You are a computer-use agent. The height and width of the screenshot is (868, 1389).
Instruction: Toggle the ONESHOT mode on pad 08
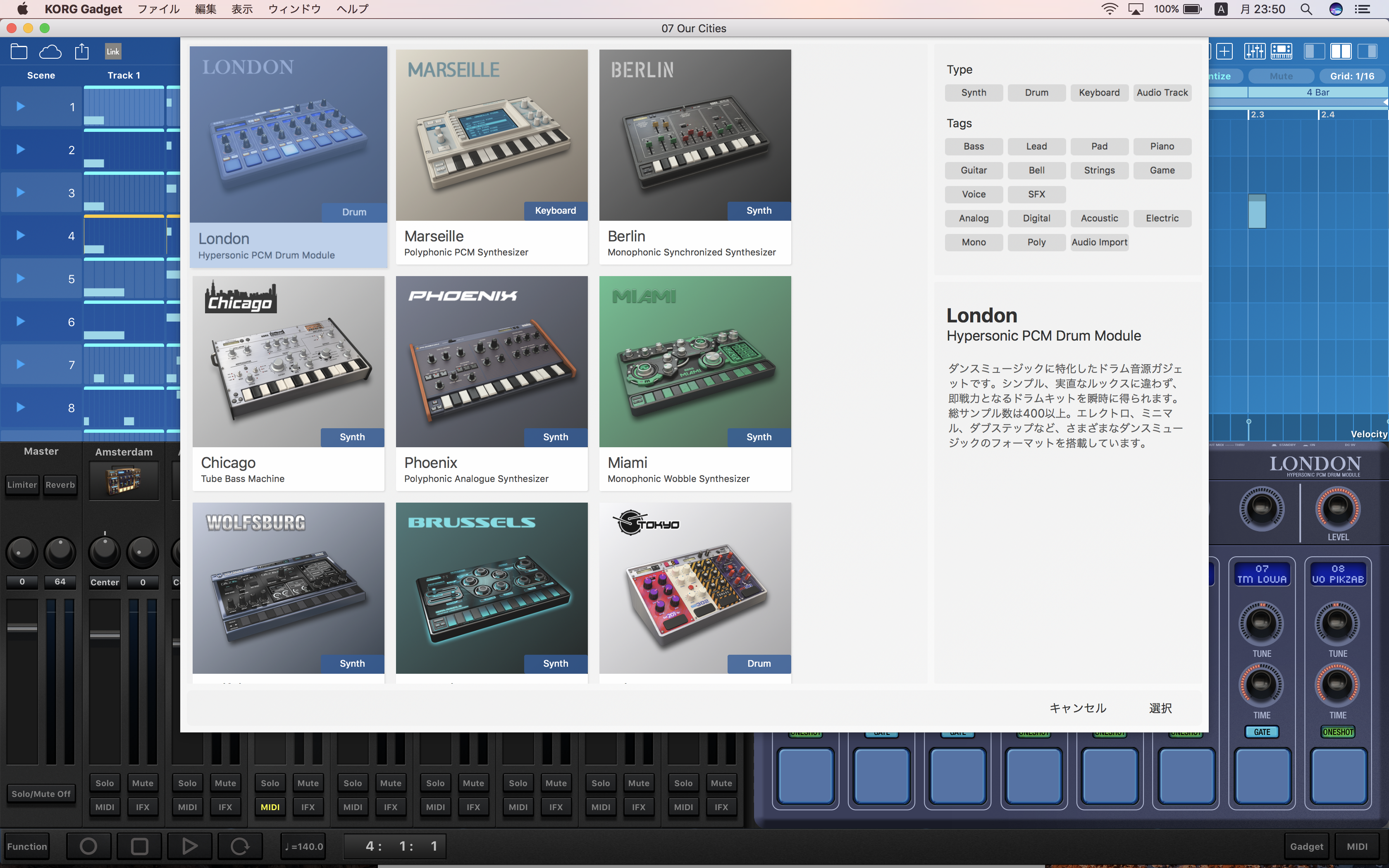[1338, 732]
